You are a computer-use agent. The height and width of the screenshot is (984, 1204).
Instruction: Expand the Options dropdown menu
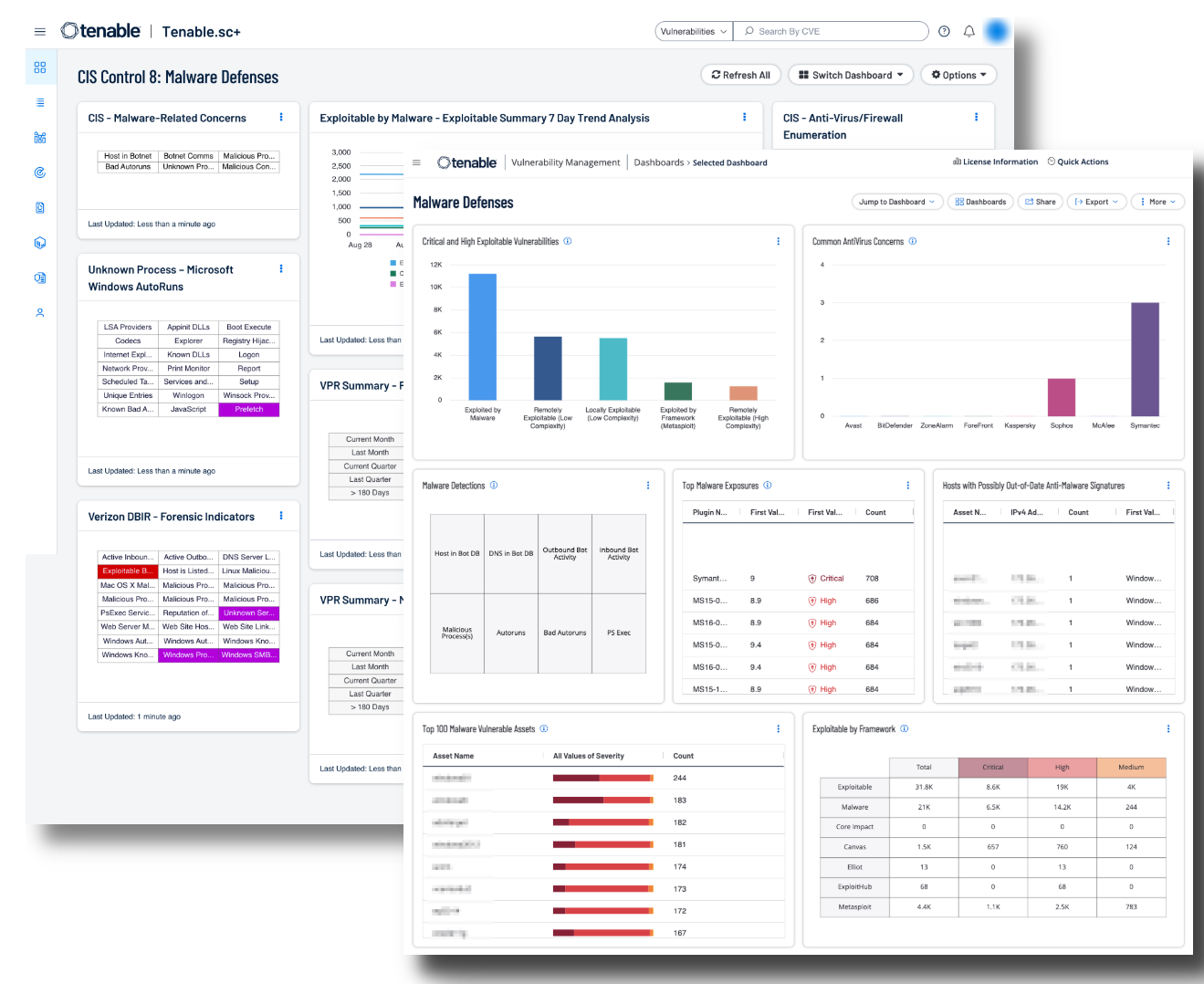pos(958,76)
